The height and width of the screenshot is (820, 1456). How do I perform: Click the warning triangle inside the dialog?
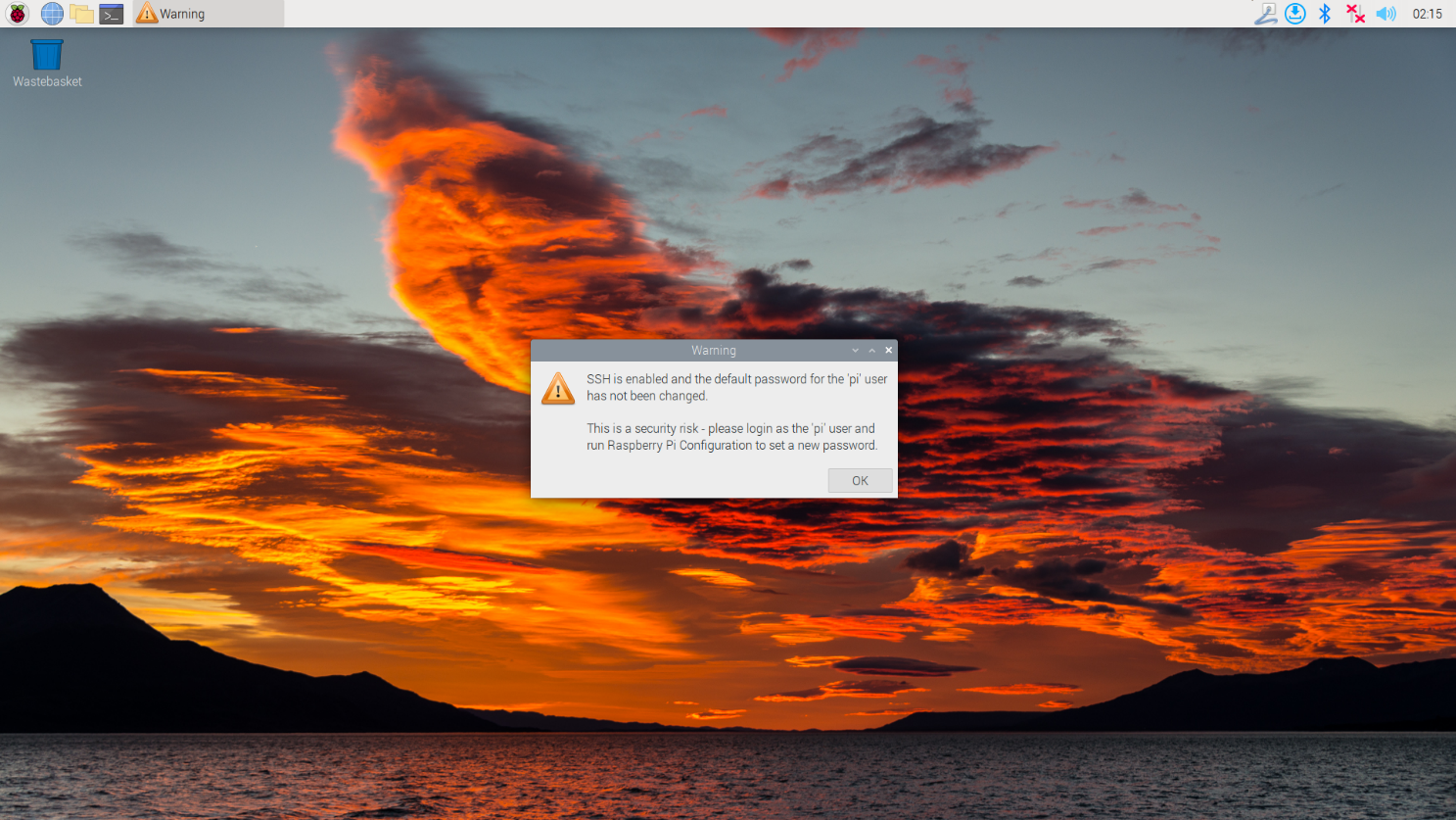pyautogui.click(x=558, y=389)
